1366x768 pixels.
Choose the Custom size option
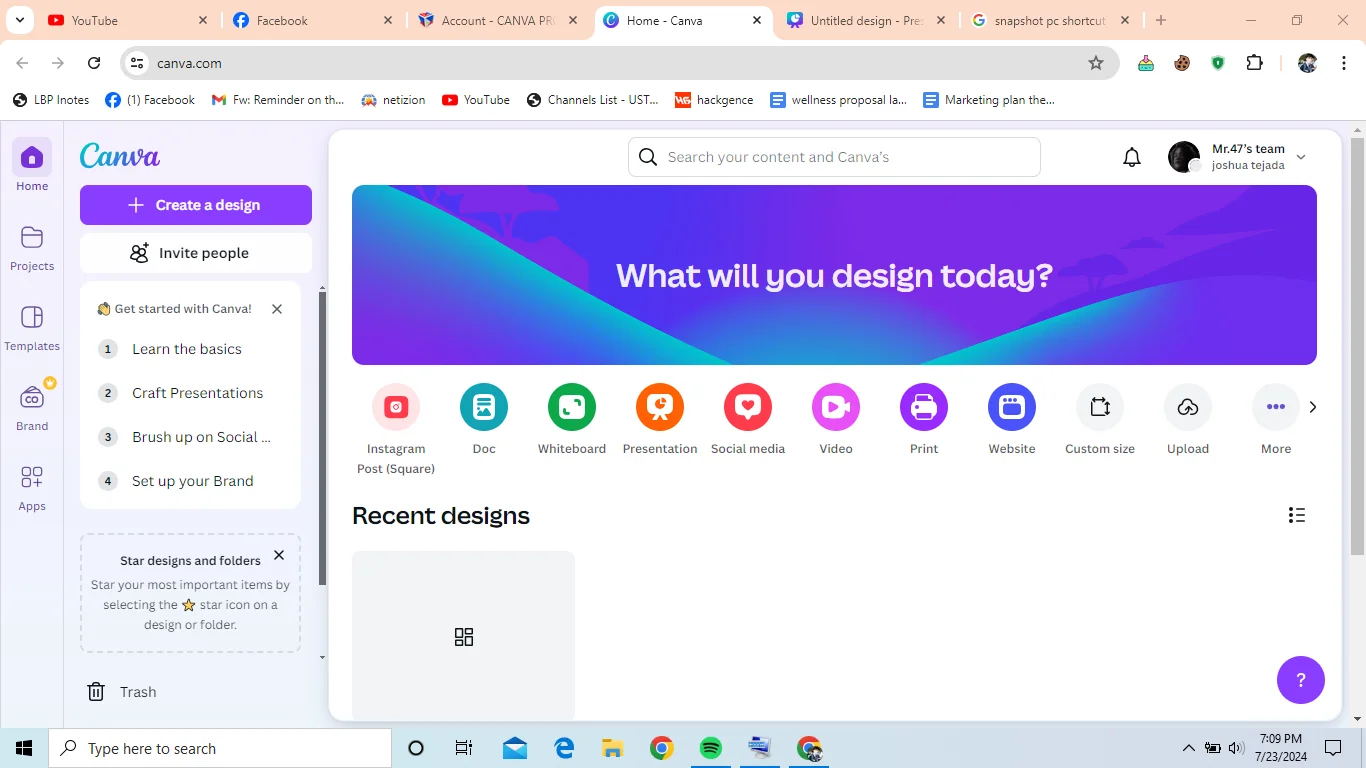[1100, 407]
